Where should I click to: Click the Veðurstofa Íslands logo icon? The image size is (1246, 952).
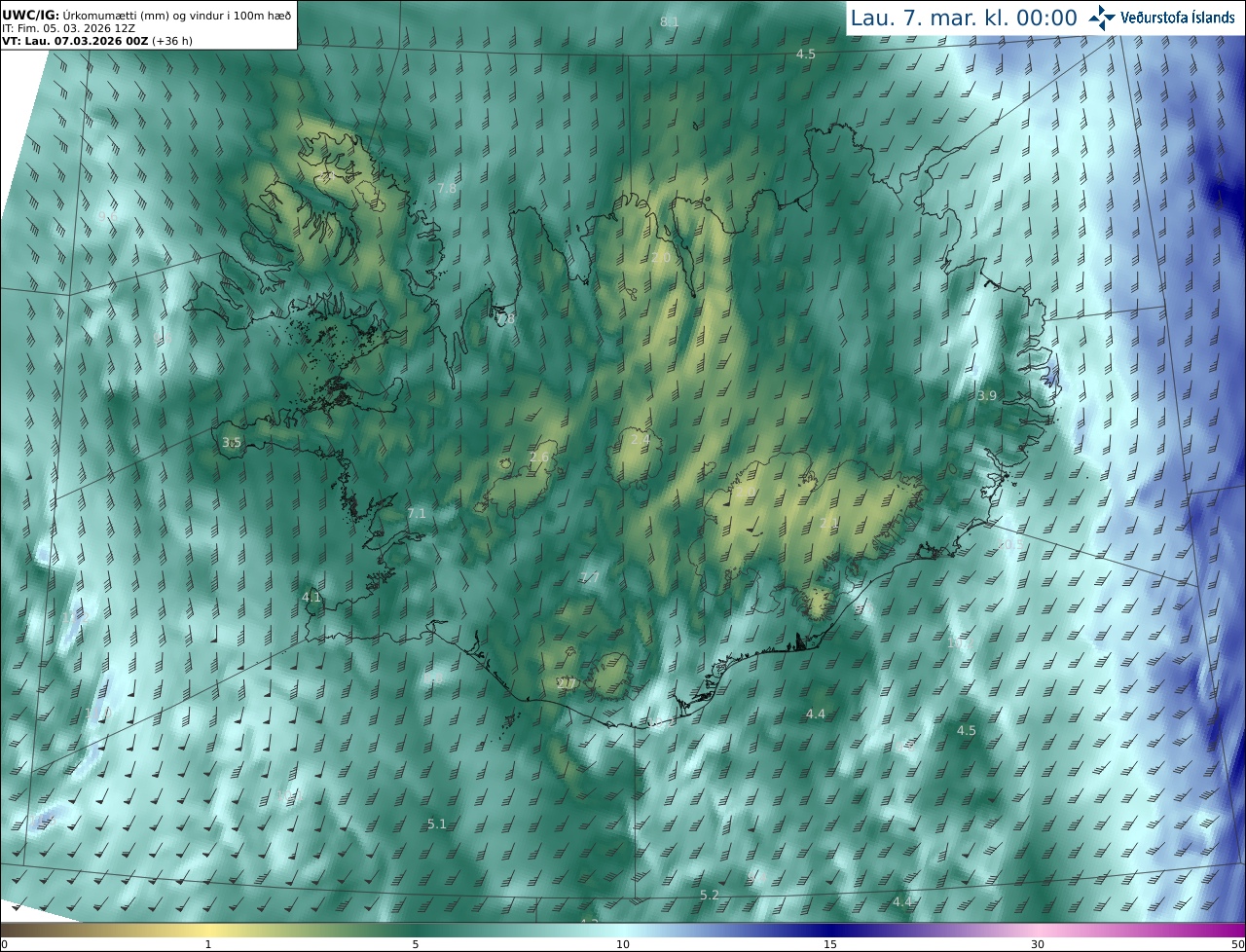(1102, 18)
